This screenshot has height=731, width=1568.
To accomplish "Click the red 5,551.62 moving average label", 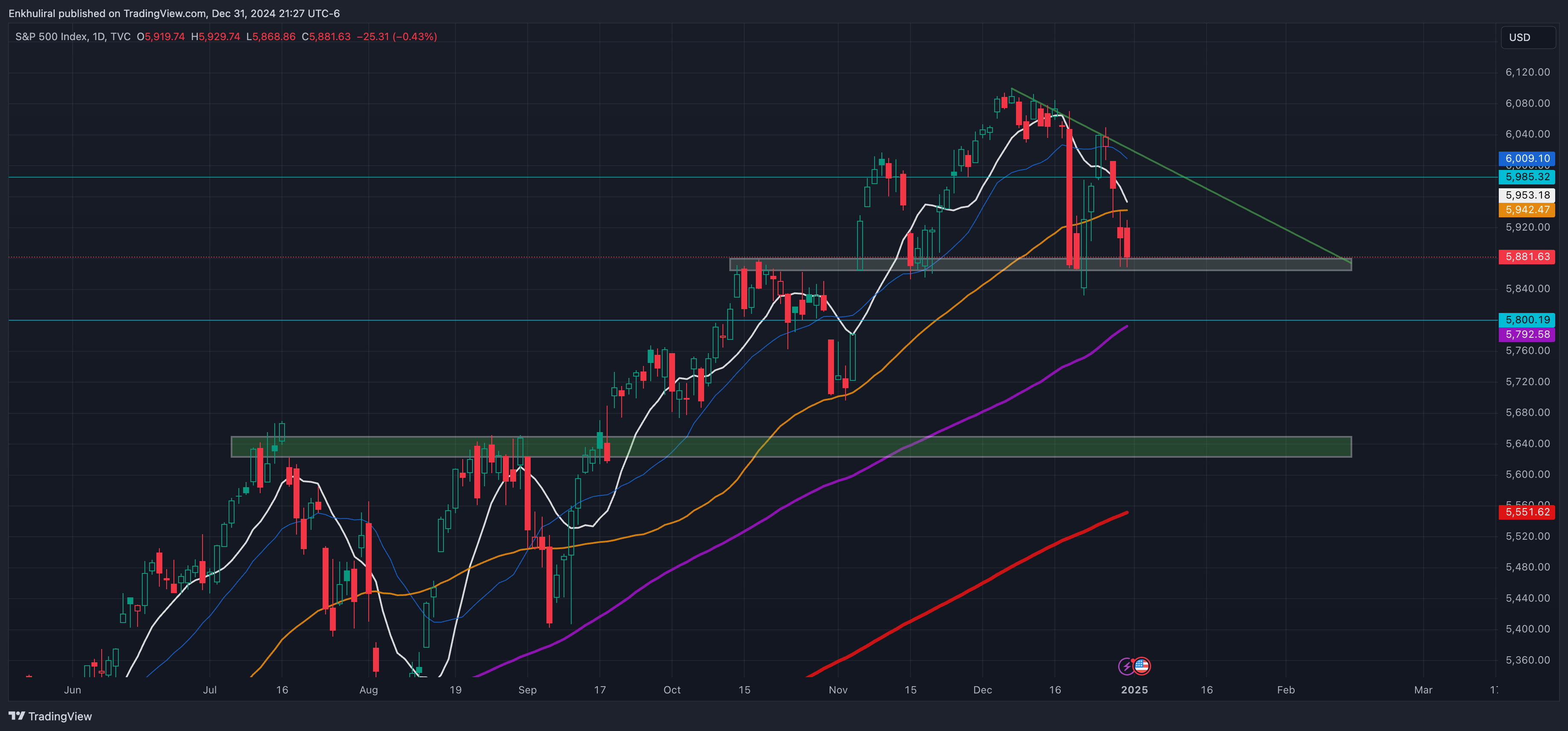I will [1527, 512].
